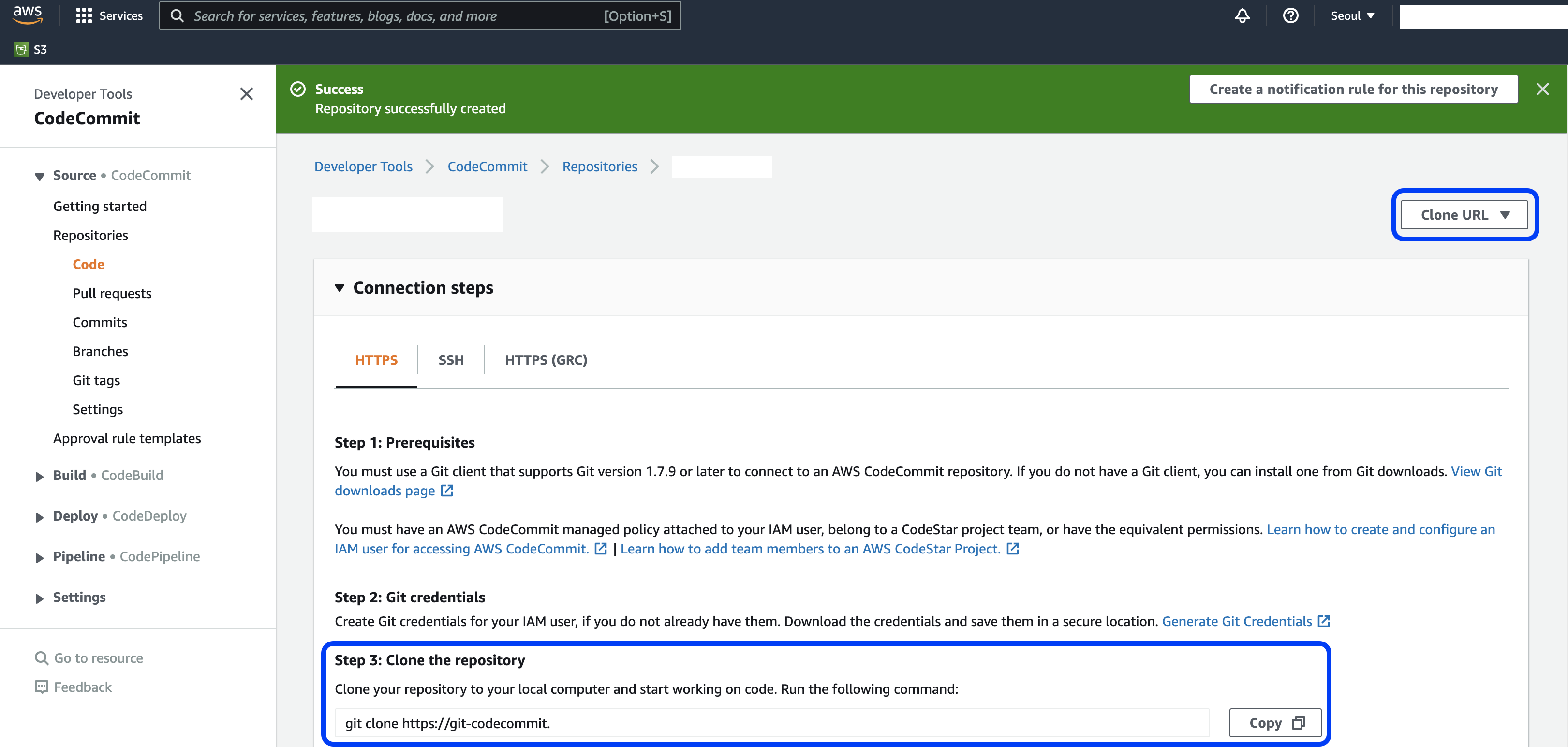Open Approval rule templates

coord(127,439)
